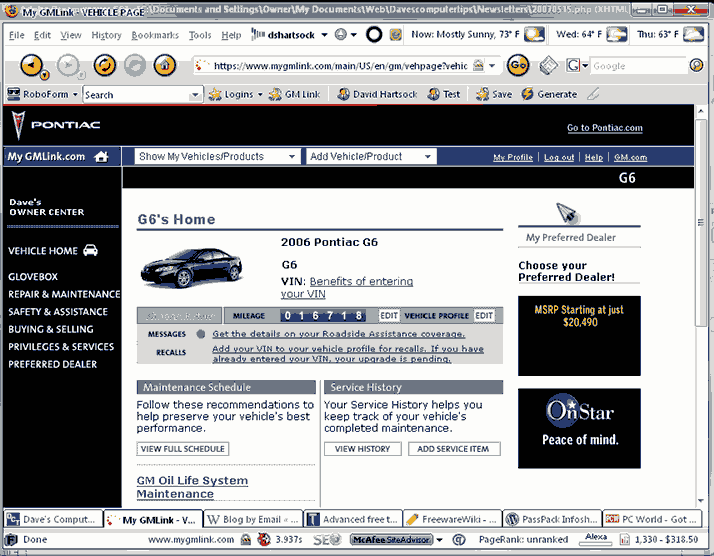Open the View menu
Viewport: 714px width, 556px height.
pos(71,35)
